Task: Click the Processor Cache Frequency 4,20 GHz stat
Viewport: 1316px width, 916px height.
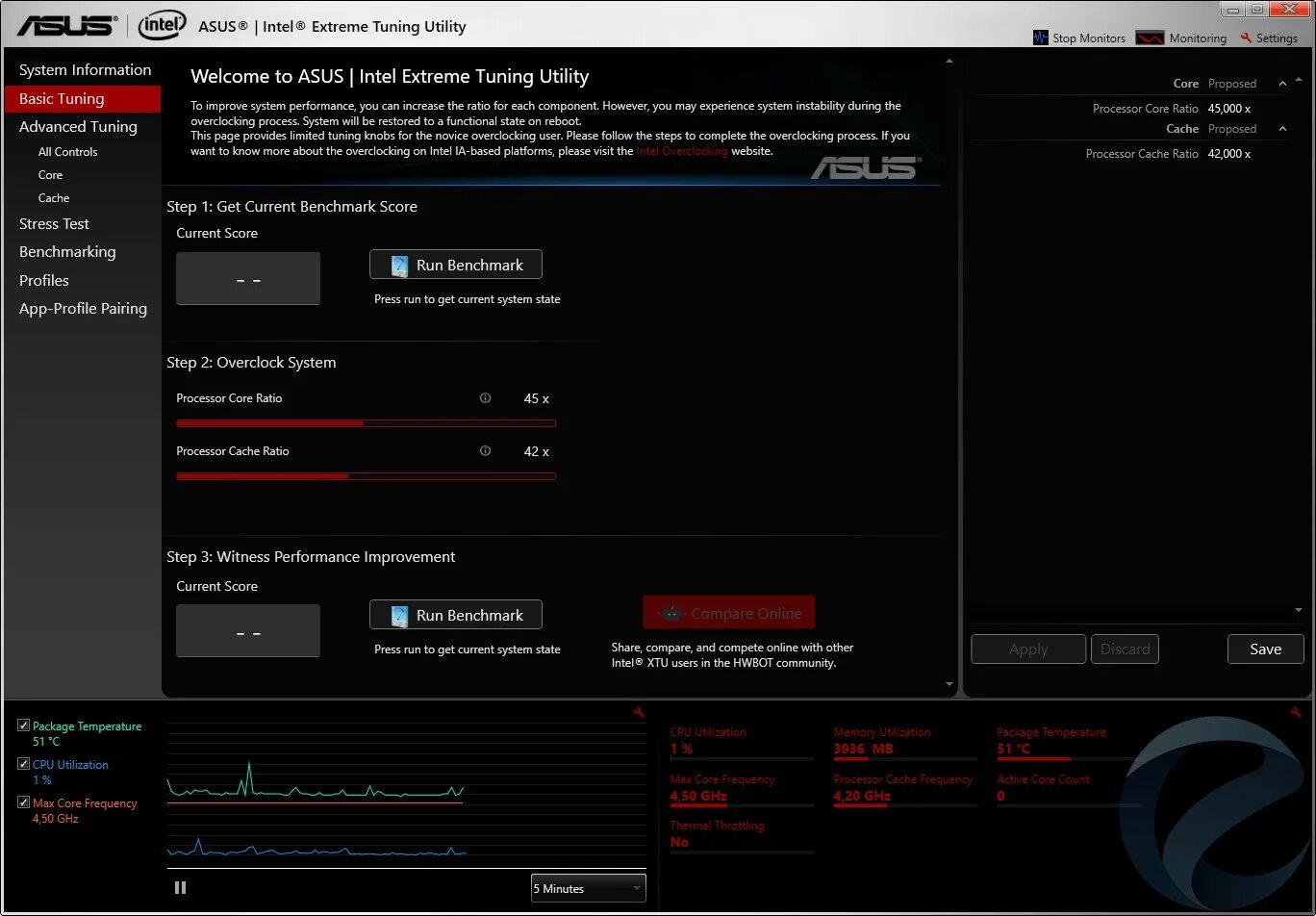Action: tap(903, 788)
